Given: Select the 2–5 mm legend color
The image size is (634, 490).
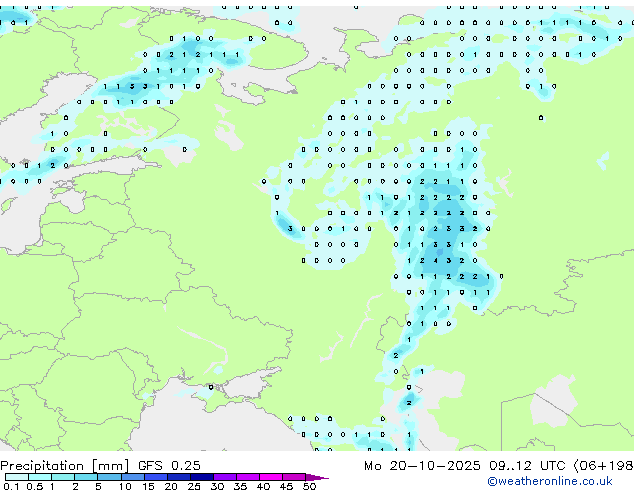Looking at the screenshot, I should (86, 477).
